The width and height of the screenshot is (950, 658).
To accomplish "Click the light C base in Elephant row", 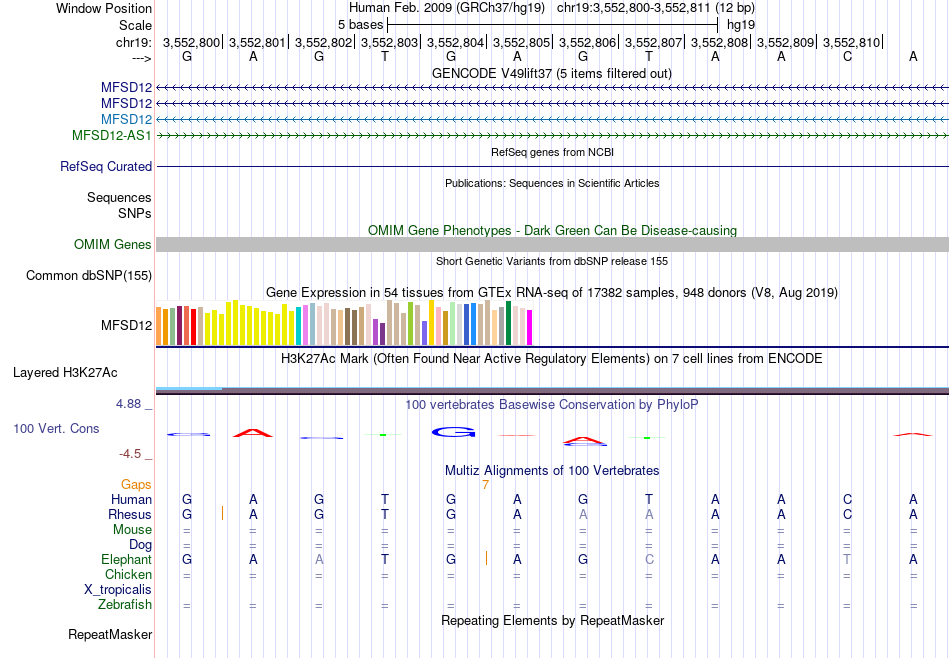I will [x=649, y=559].
